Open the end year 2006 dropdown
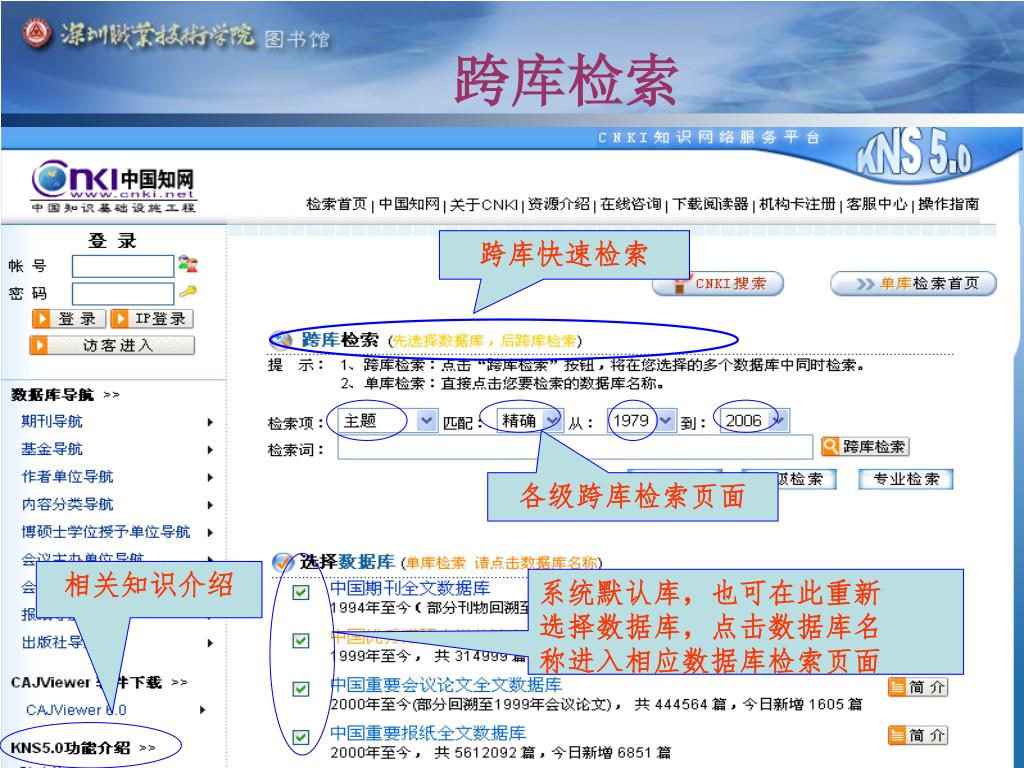Image resolution: width=1024 pixels, height=768 pixels. point(780,421)
